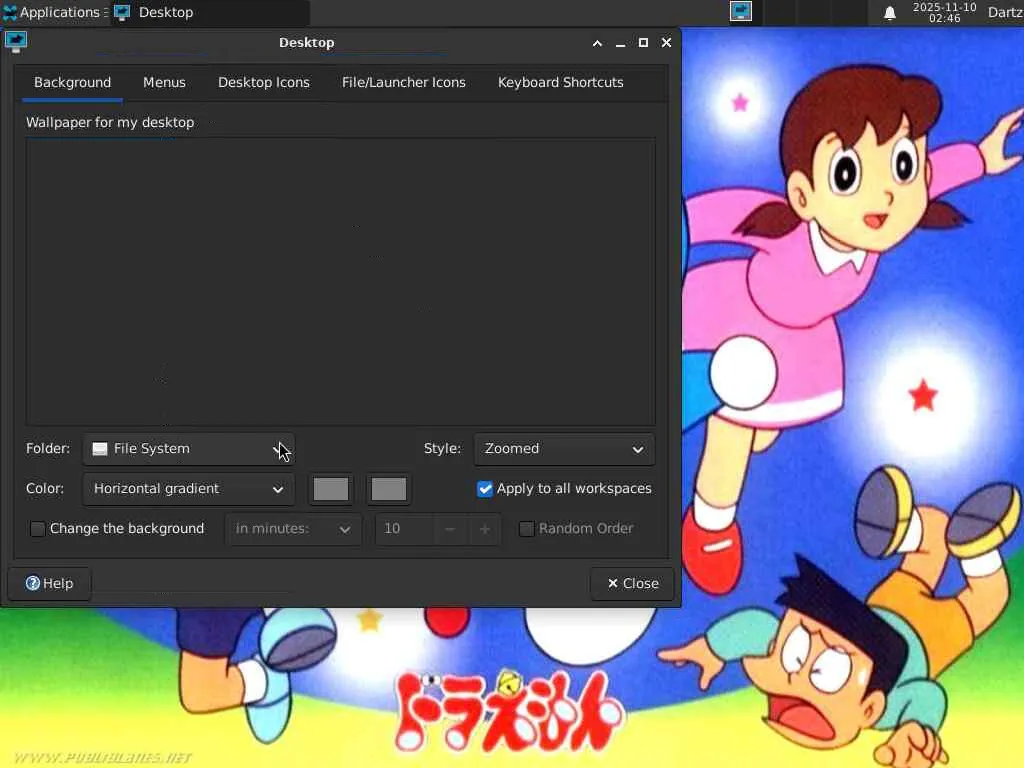
Task: Switch to the Menus tab
Action: click(x=164, y=83)
